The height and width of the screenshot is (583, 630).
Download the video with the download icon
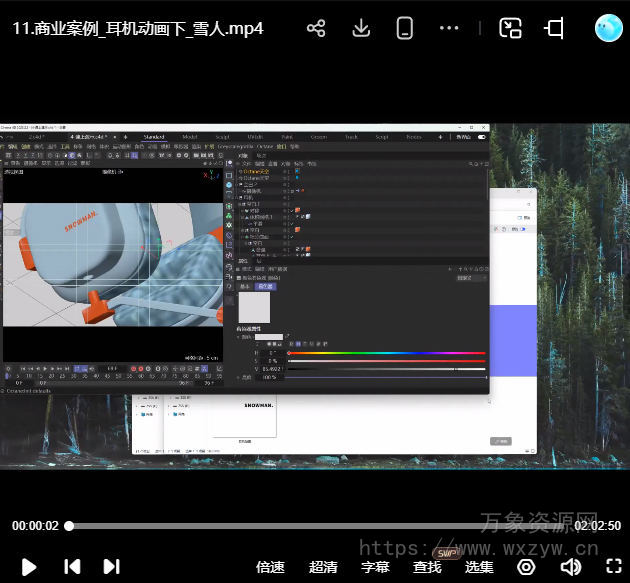[x=361, y=28]
